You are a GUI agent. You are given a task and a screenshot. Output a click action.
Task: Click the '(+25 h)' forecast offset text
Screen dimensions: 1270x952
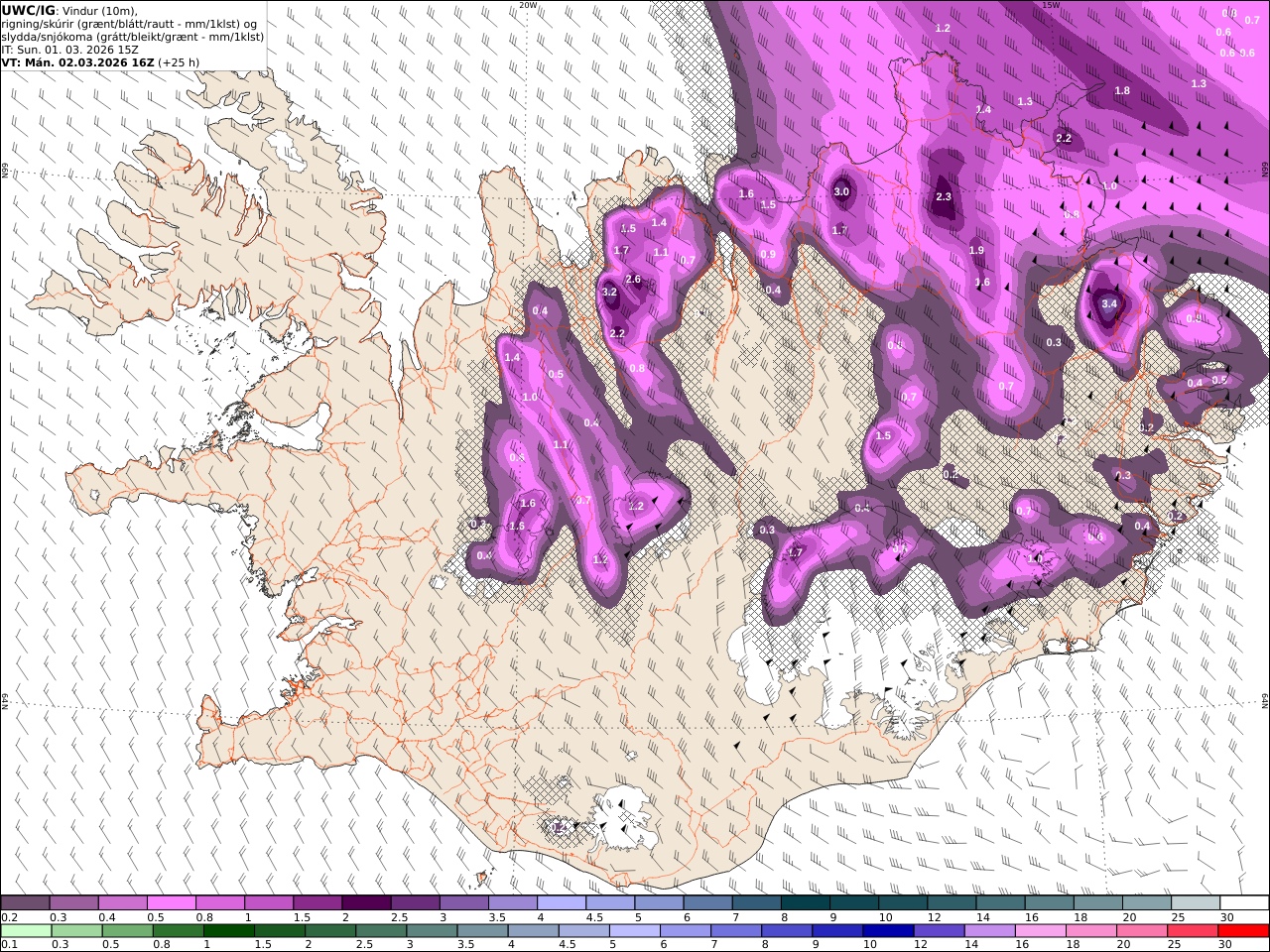point(179,61)
